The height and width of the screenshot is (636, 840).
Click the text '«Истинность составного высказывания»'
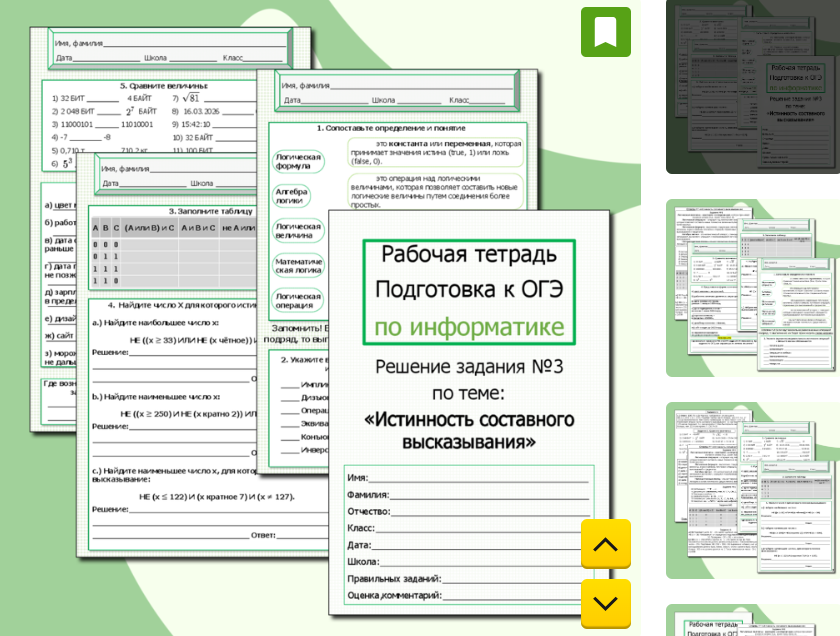(469, 431)
